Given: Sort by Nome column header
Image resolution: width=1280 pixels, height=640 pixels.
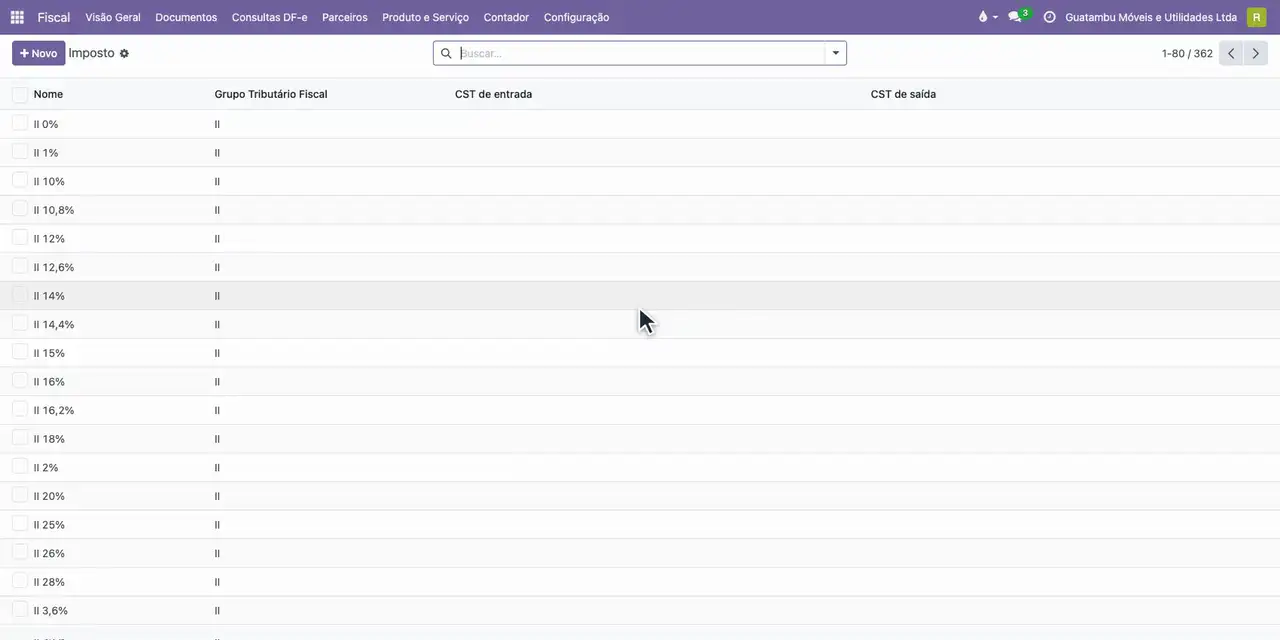Looking at the screenshot, I should click(x=48, y=94).
